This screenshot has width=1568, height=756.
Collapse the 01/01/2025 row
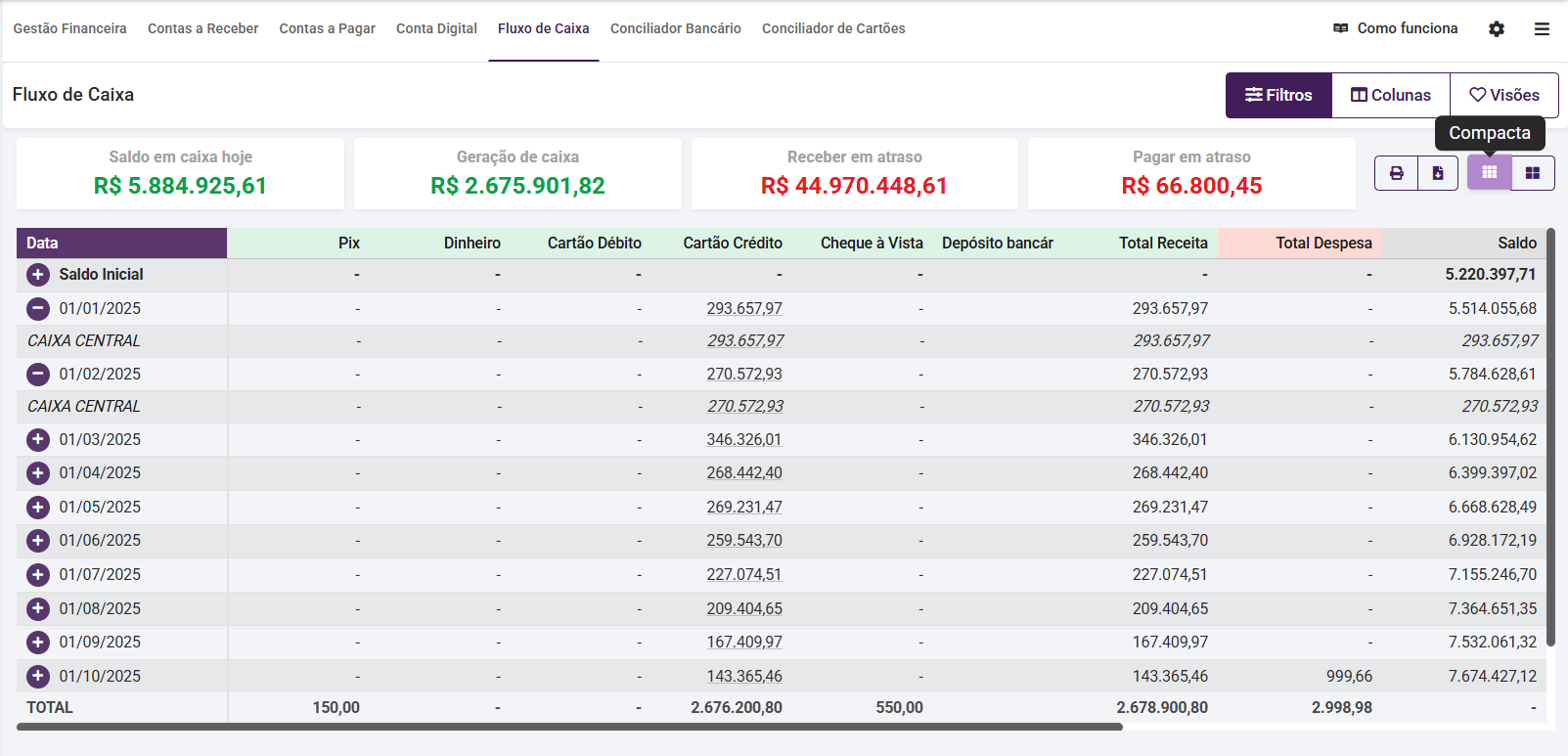[x=38, y=309]
